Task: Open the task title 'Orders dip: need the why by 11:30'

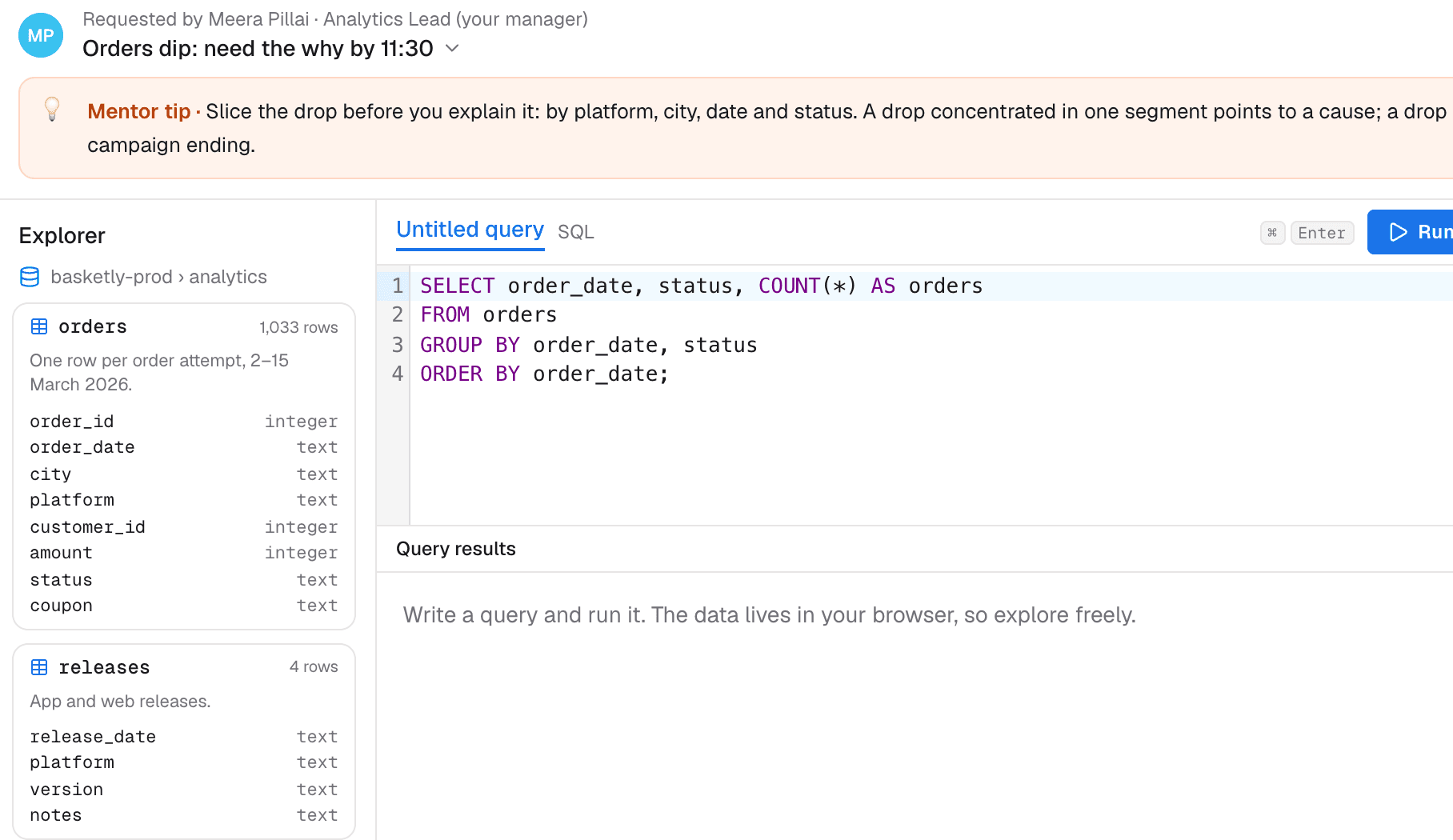Action: pyautogui.click(x=258, y=48)
